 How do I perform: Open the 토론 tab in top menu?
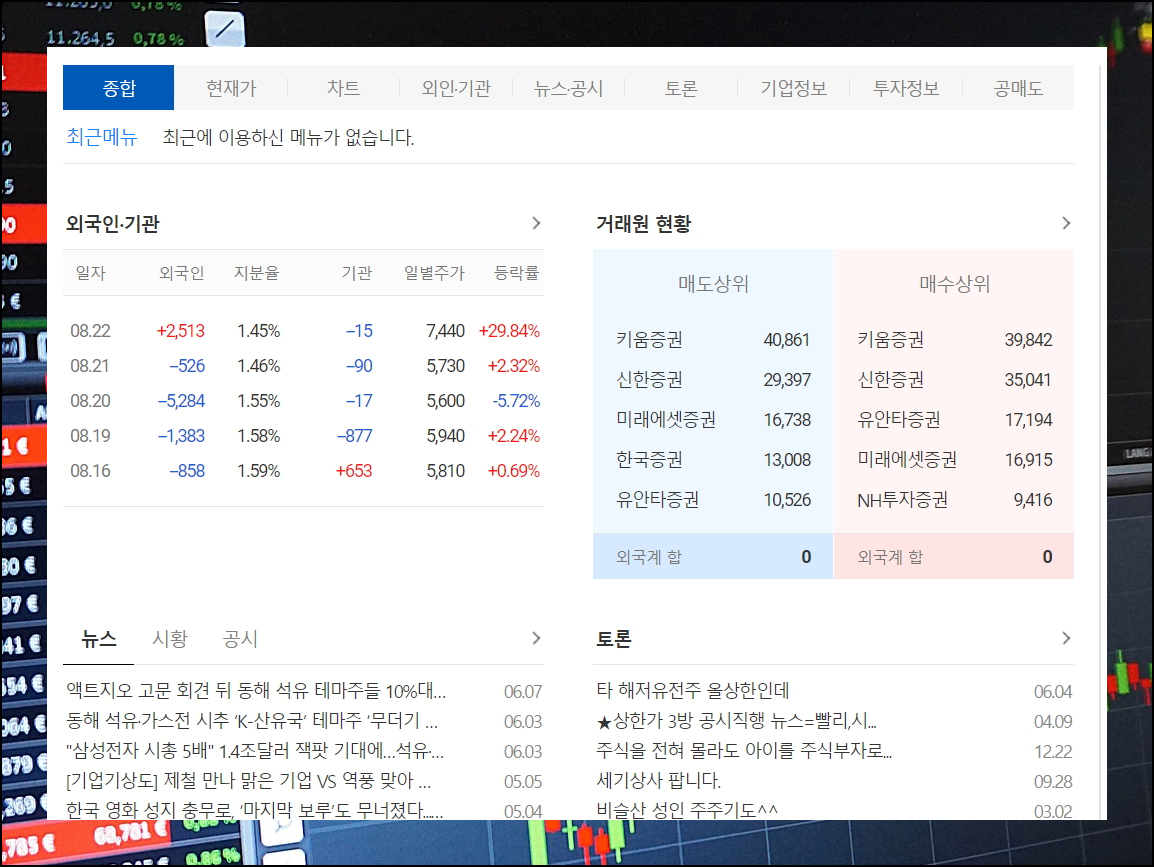pos(681,88)
